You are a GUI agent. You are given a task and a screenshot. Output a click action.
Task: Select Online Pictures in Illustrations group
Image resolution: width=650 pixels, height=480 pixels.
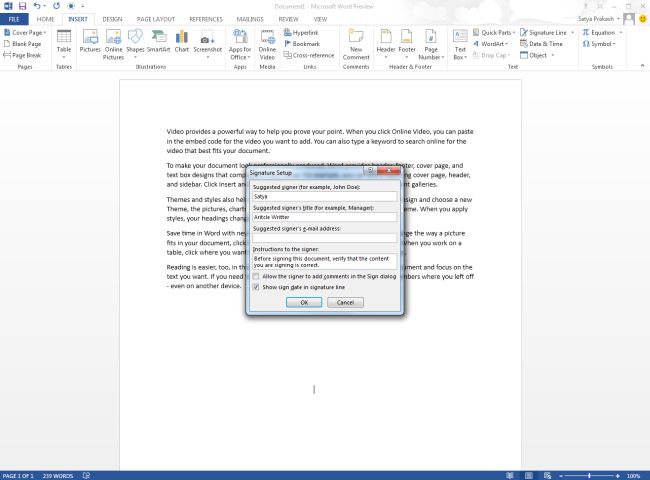(x=113, y=44)
